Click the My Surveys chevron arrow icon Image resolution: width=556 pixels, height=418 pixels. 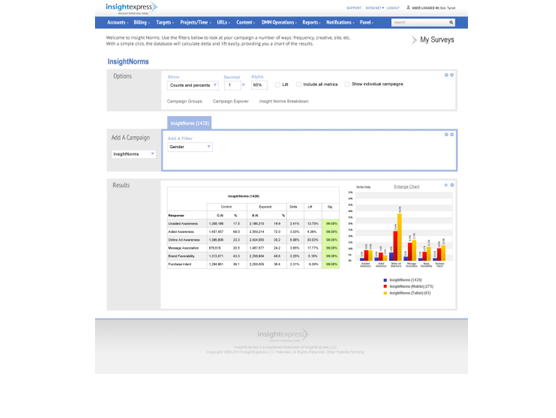click(414, 40)
